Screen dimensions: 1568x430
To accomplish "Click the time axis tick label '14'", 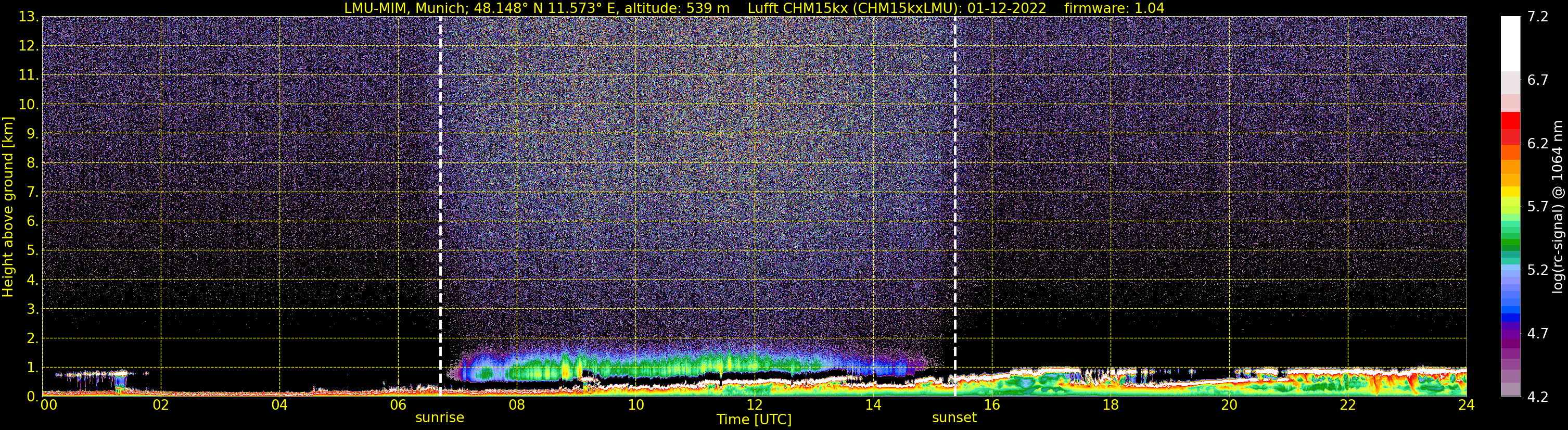I will (873, 406).
